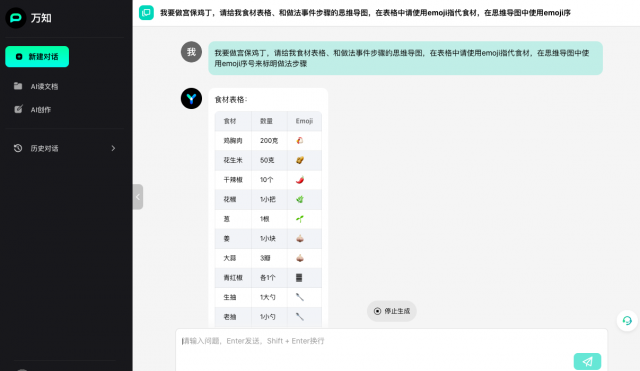
Task: Open customer support headset icon
Action: 627,320
